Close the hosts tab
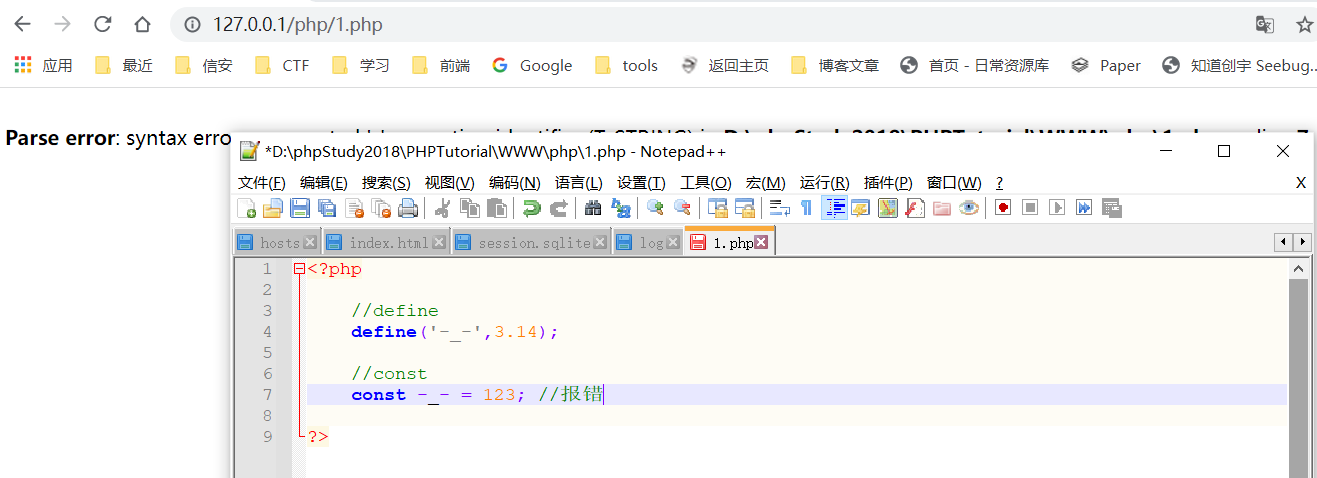Screen dimensions: 1317x478 (310, 242)
